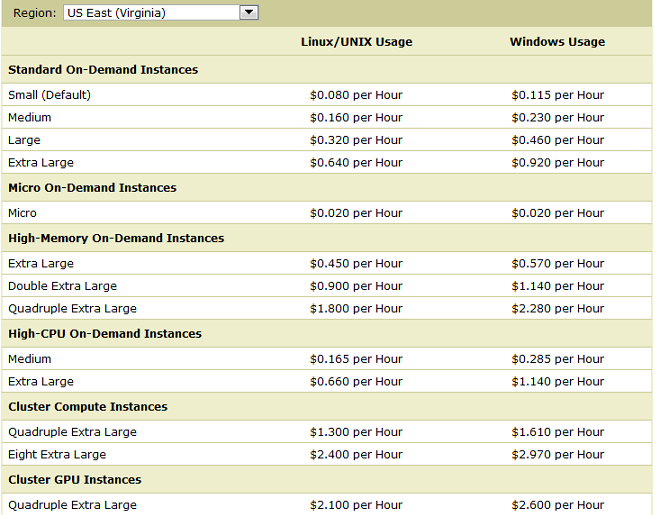Click the $2.400 per Hour Linux price
Image resolution: width=658 pixels, height=515 pixels.
tap(356, 454)
